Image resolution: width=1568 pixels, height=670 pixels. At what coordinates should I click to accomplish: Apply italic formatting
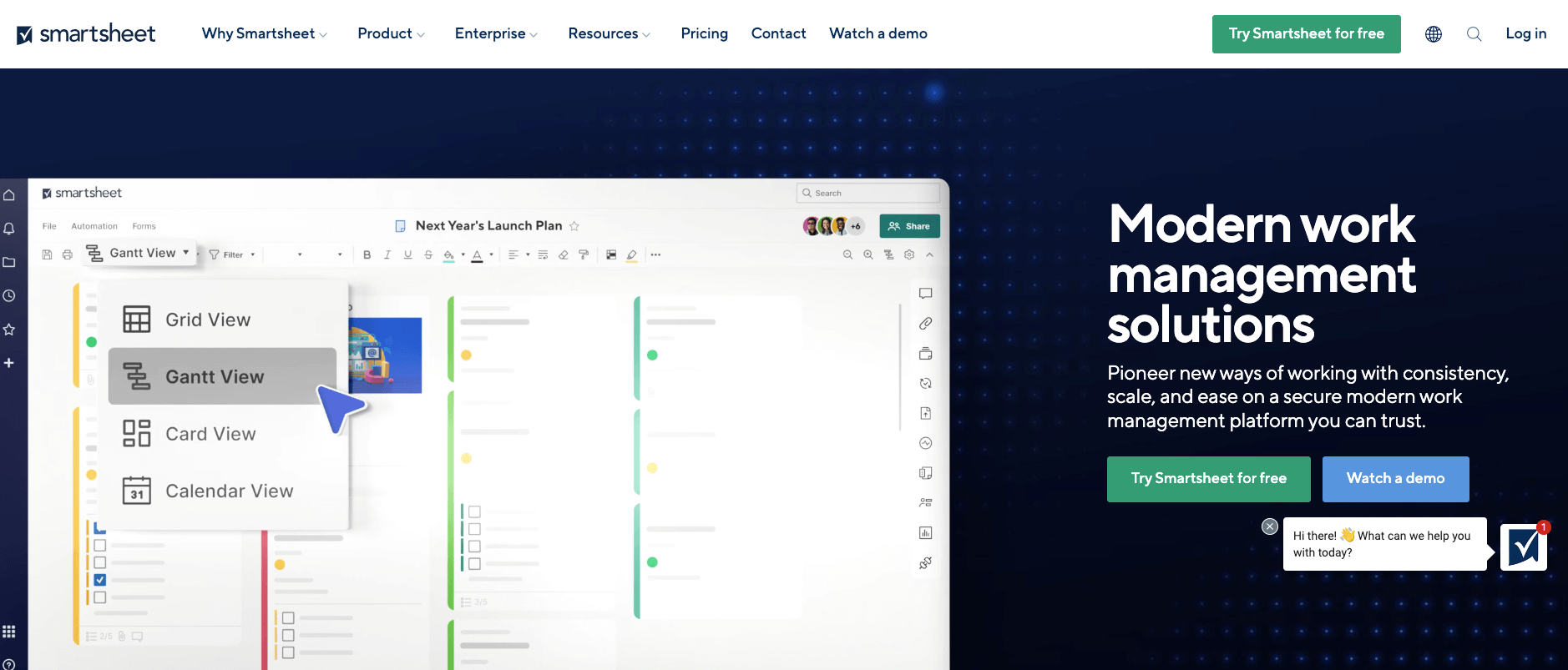387,254
